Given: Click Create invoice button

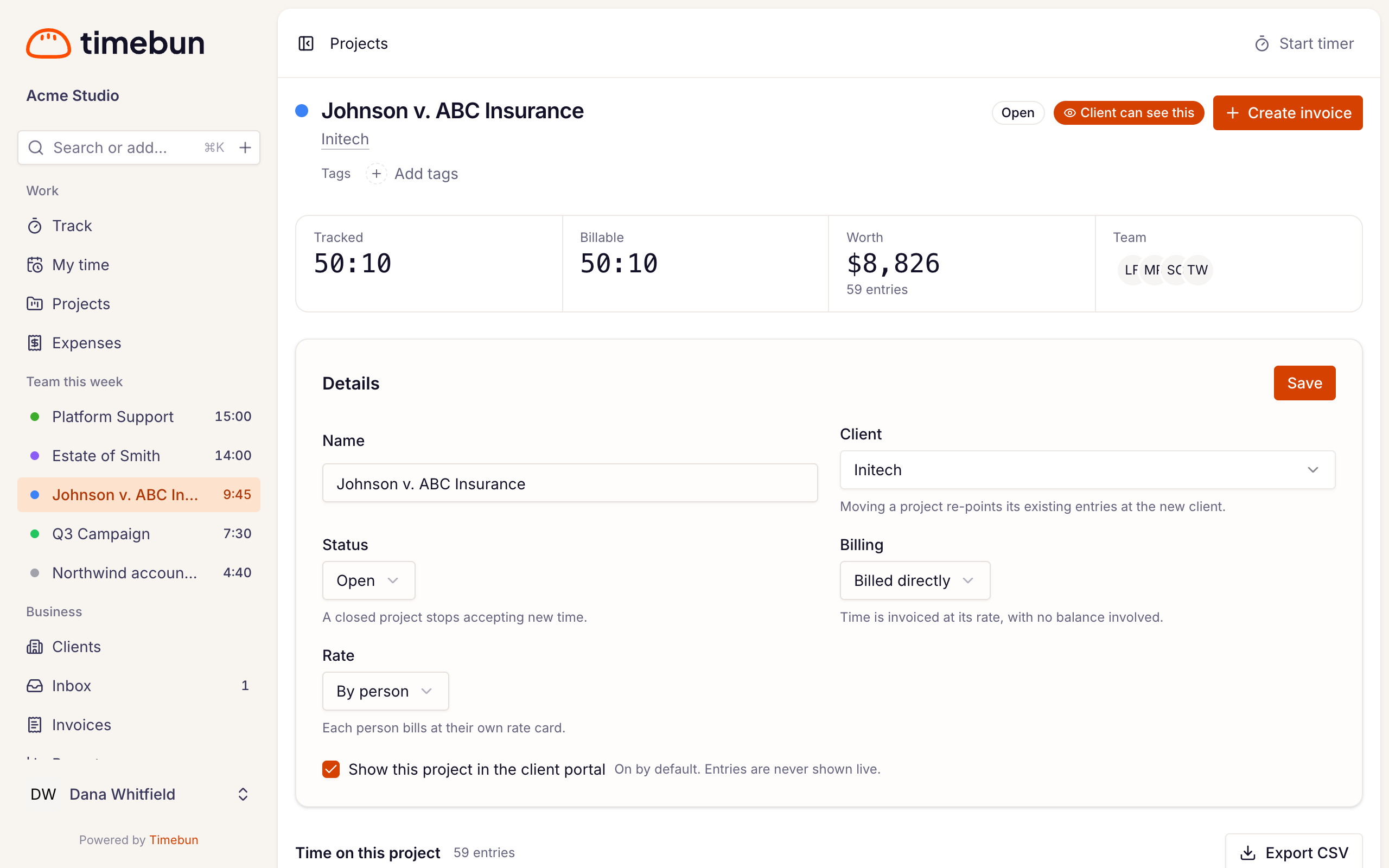Looking at the screenshot, I should 1288,112.
